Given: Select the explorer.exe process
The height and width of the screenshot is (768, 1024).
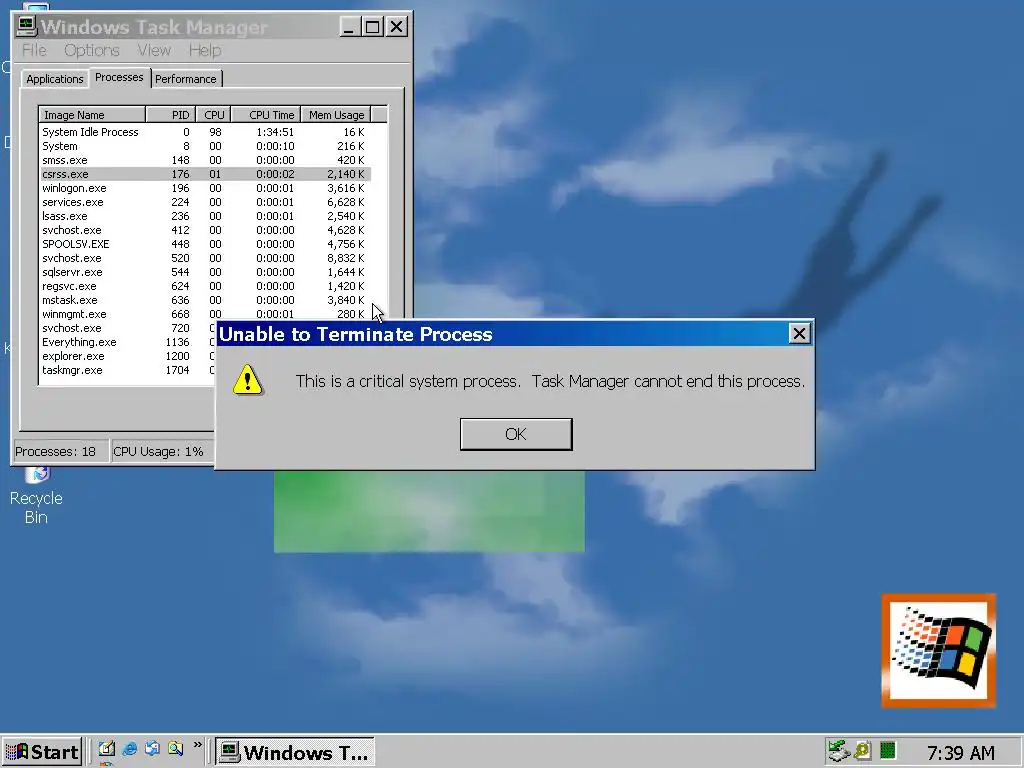Looking at the screenshot, I should [x=127, y=357].
